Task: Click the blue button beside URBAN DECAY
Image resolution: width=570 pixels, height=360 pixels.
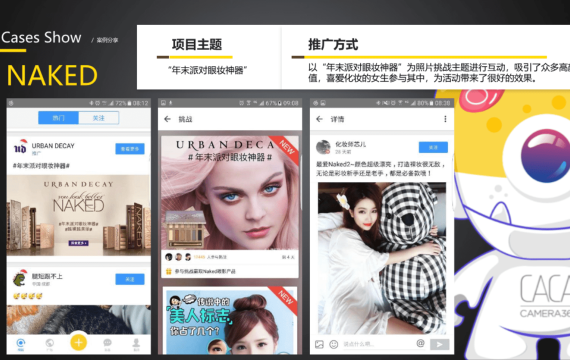Action: (130, 149)
